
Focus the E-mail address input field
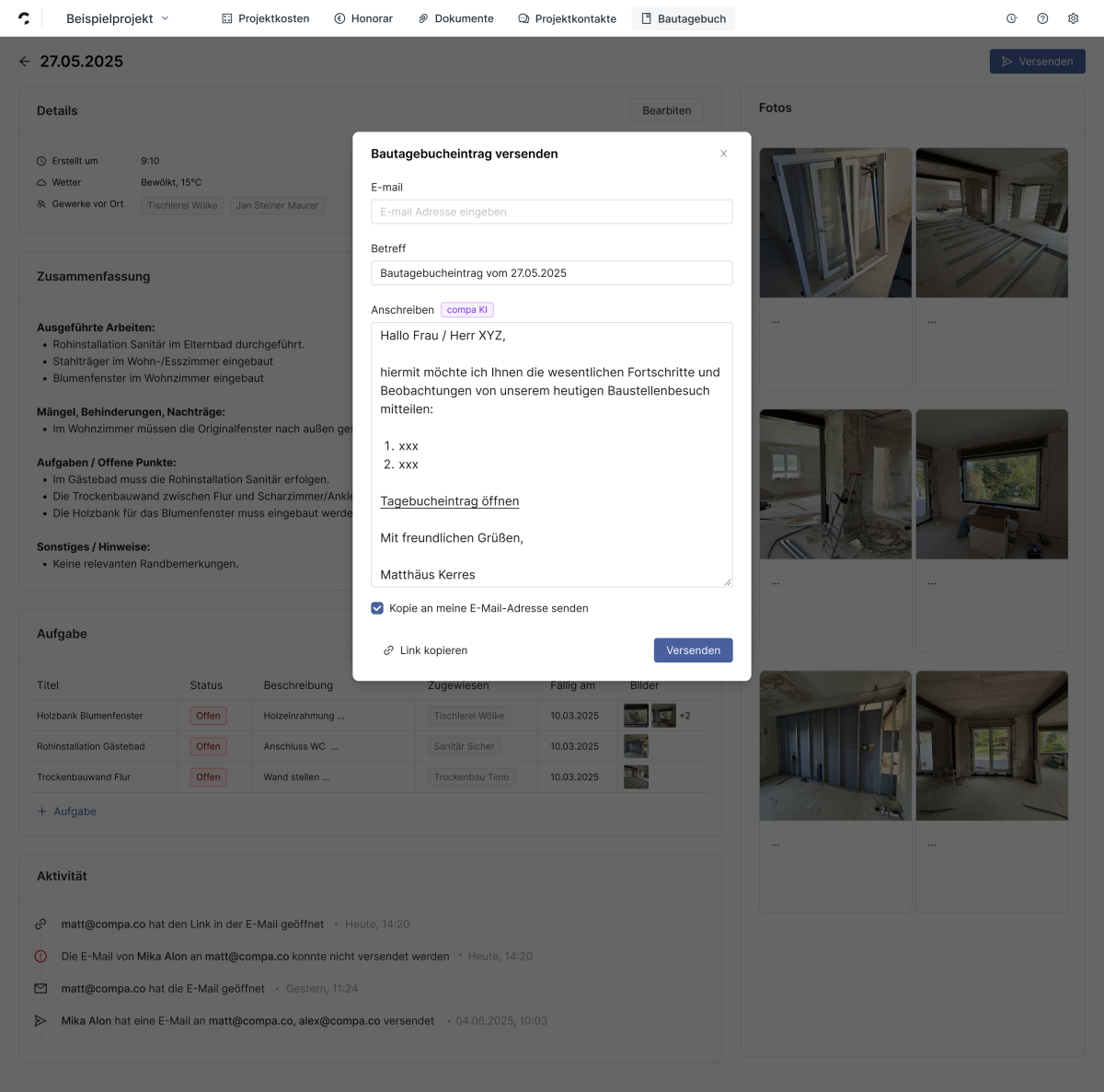click(x=551, y=212)
